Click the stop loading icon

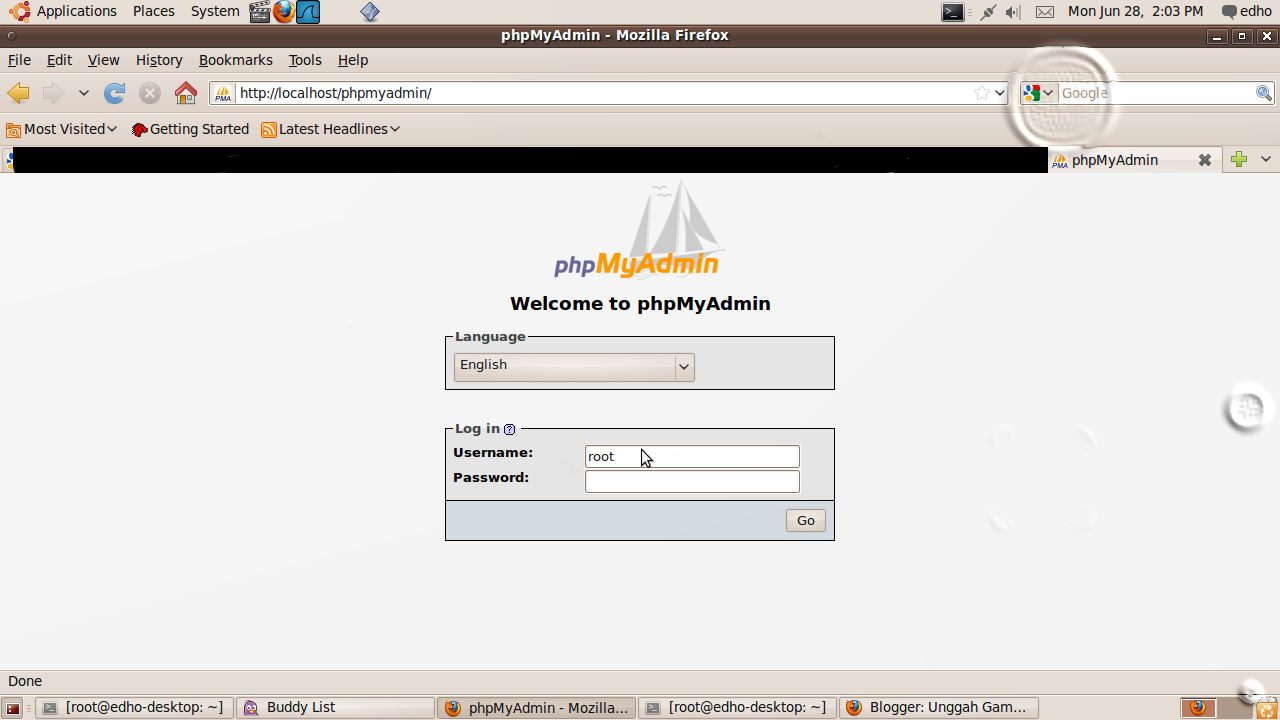tap(150, 93)
